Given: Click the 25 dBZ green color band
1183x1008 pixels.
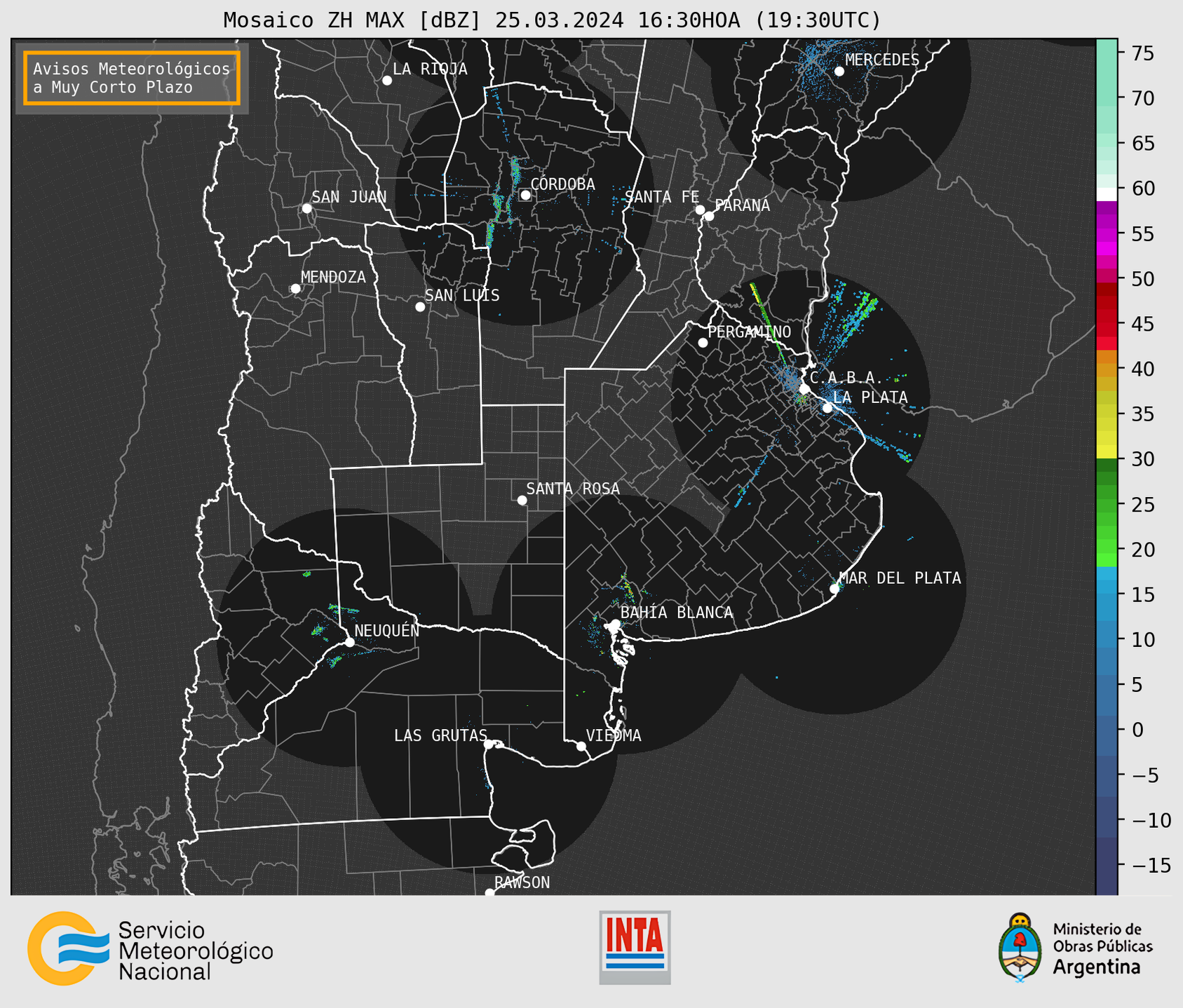Looking at the screenshot, I should 1107,504.
